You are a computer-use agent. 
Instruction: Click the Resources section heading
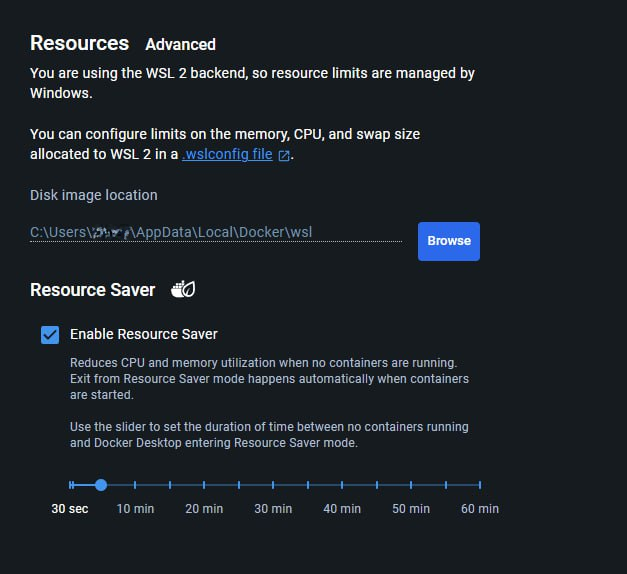click(x=79, y=43)
